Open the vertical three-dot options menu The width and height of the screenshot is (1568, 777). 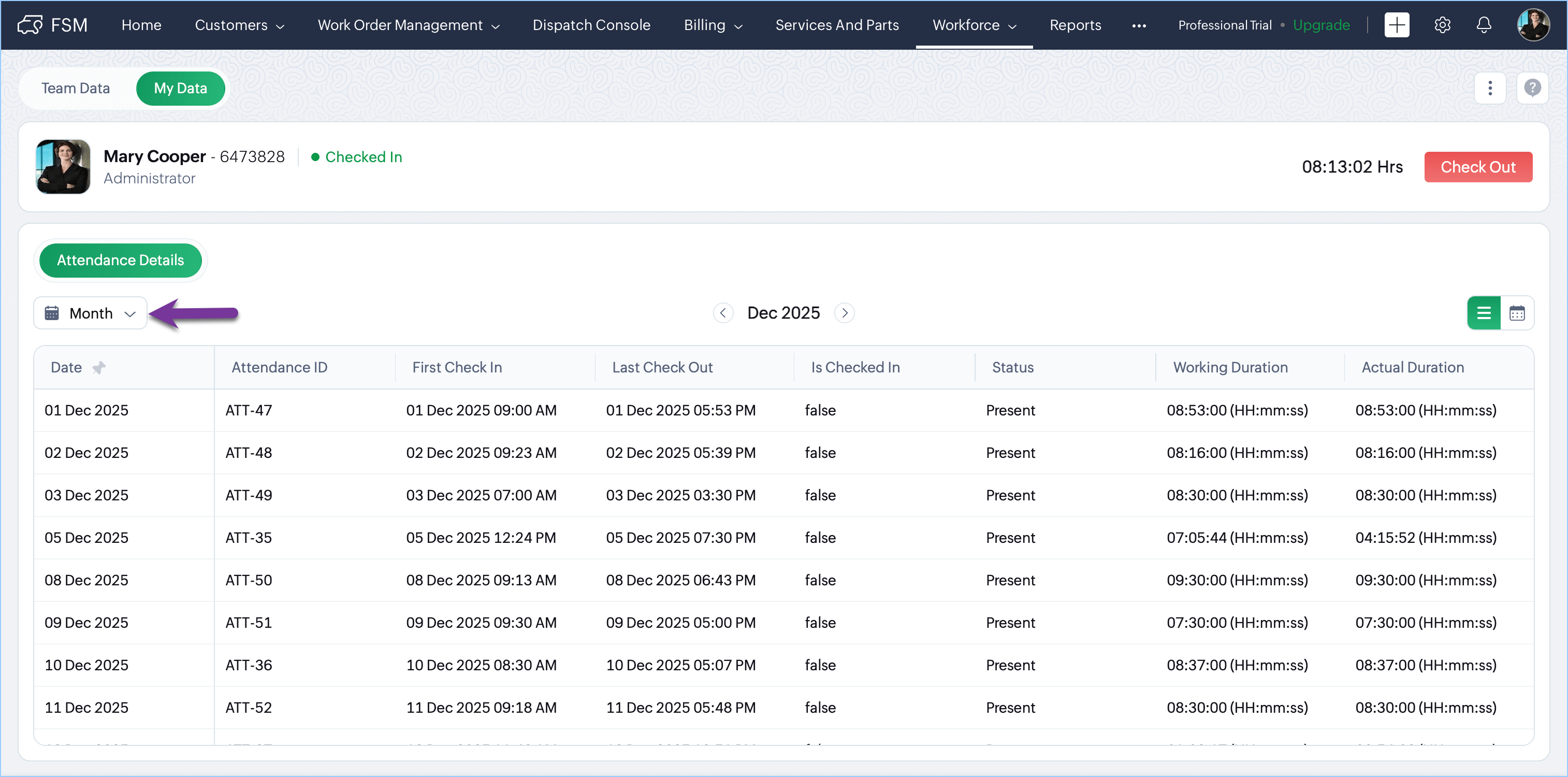[1489, 88]
